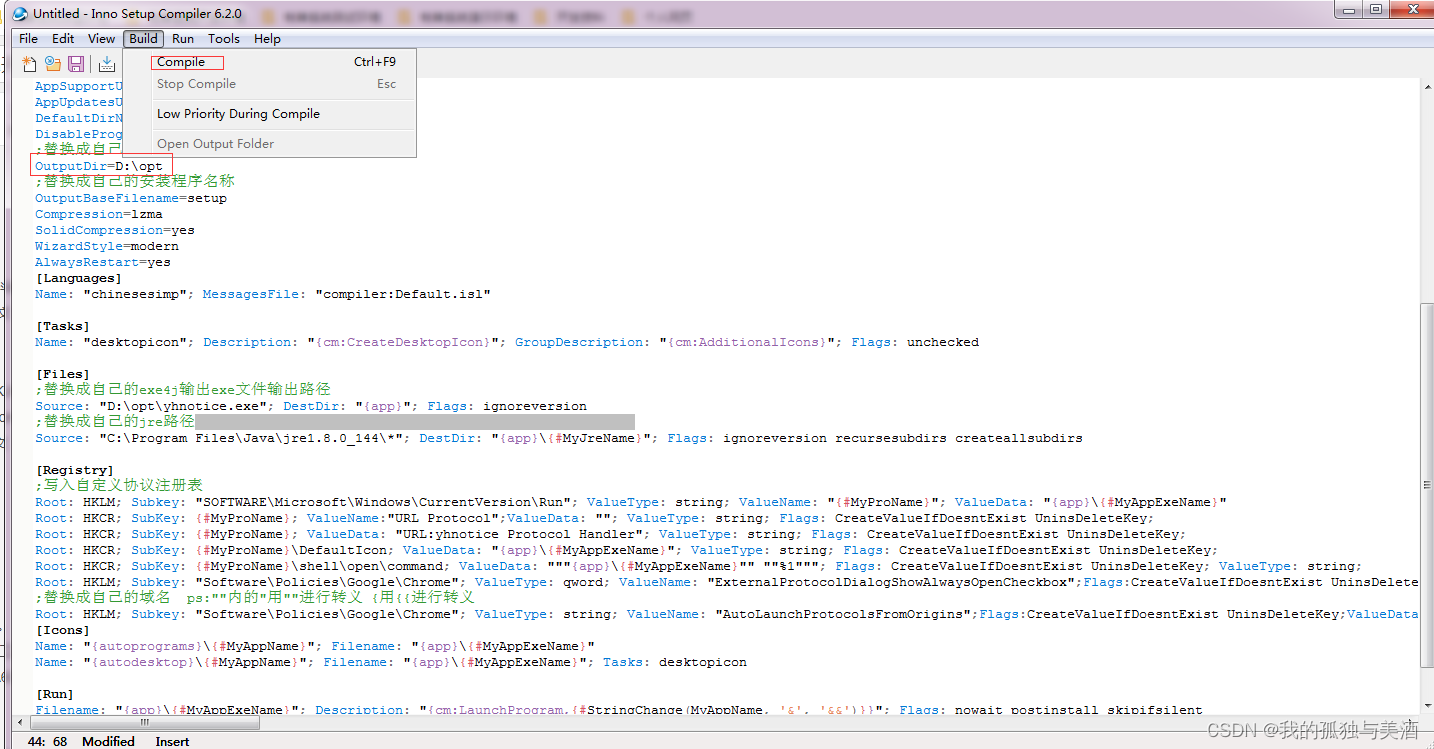Screen dimensions: 1434x749
Task: Click the SolidCompression=yes line
Action: point(115,230)
